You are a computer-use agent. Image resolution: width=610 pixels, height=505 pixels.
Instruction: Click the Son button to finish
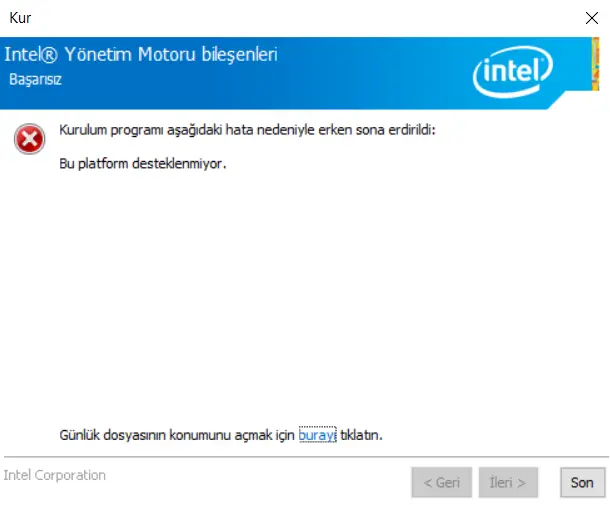coord(582,482)
